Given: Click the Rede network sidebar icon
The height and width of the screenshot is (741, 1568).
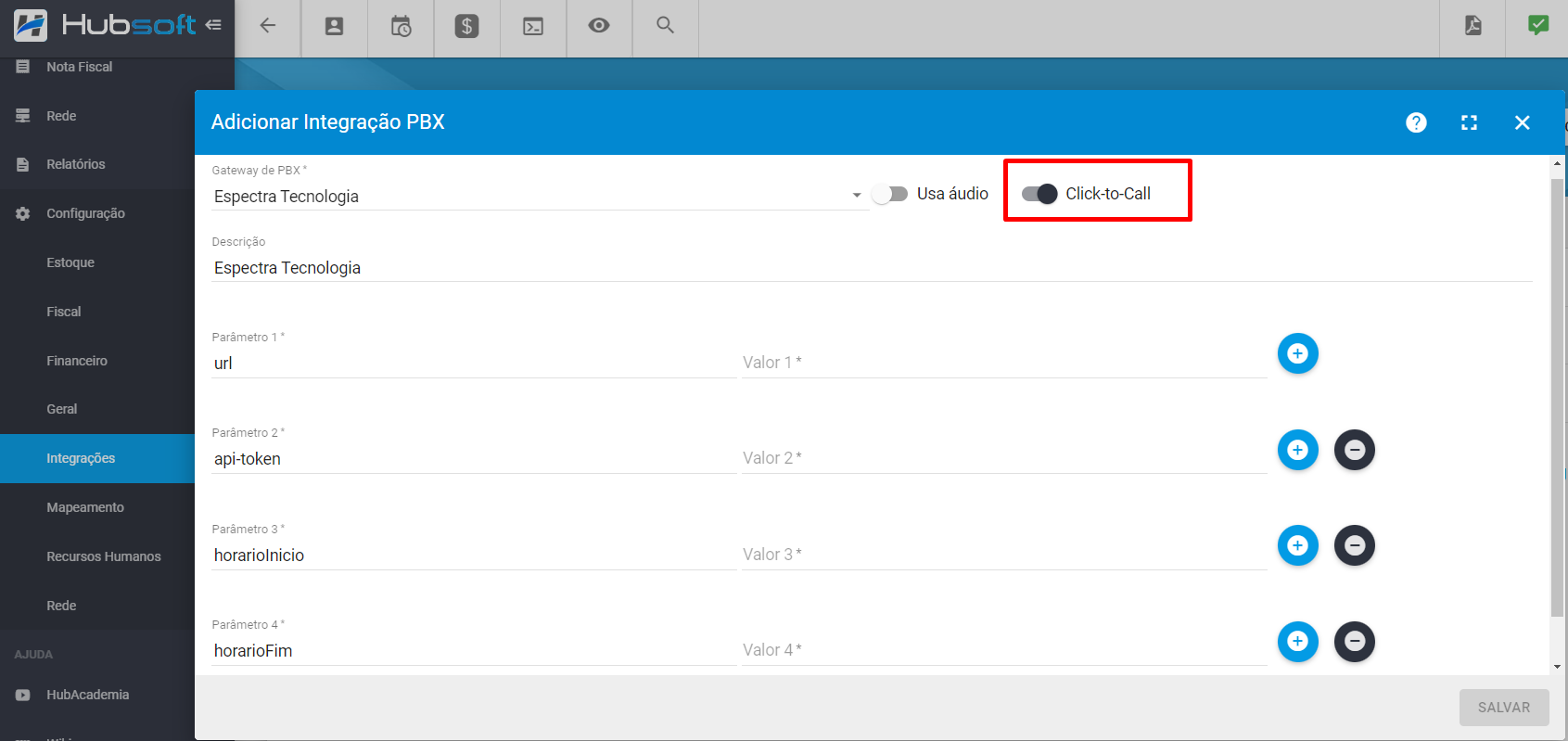Looking at the screenshot, I should click(23, 116).
